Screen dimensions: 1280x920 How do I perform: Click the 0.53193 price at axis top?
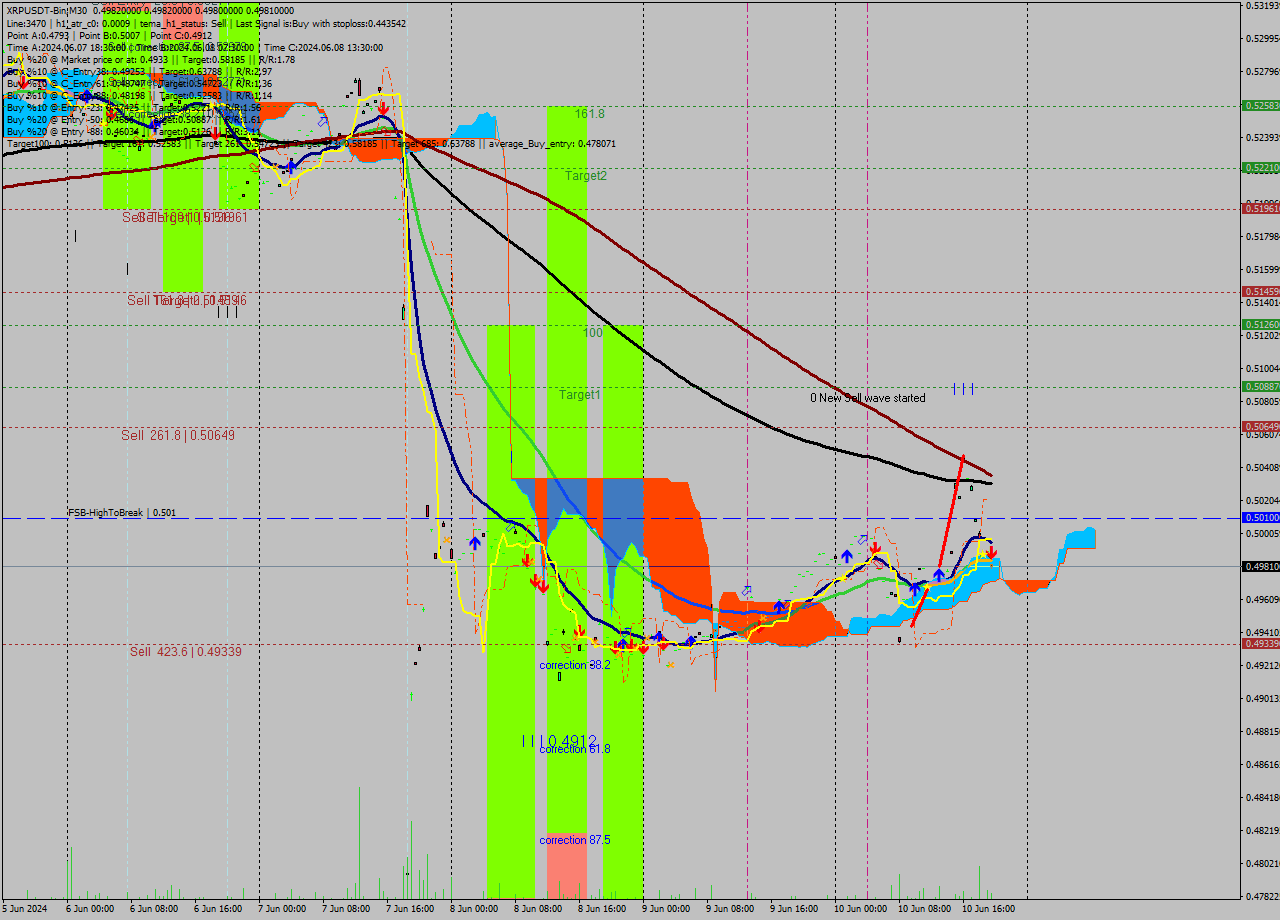point(1263,6)
